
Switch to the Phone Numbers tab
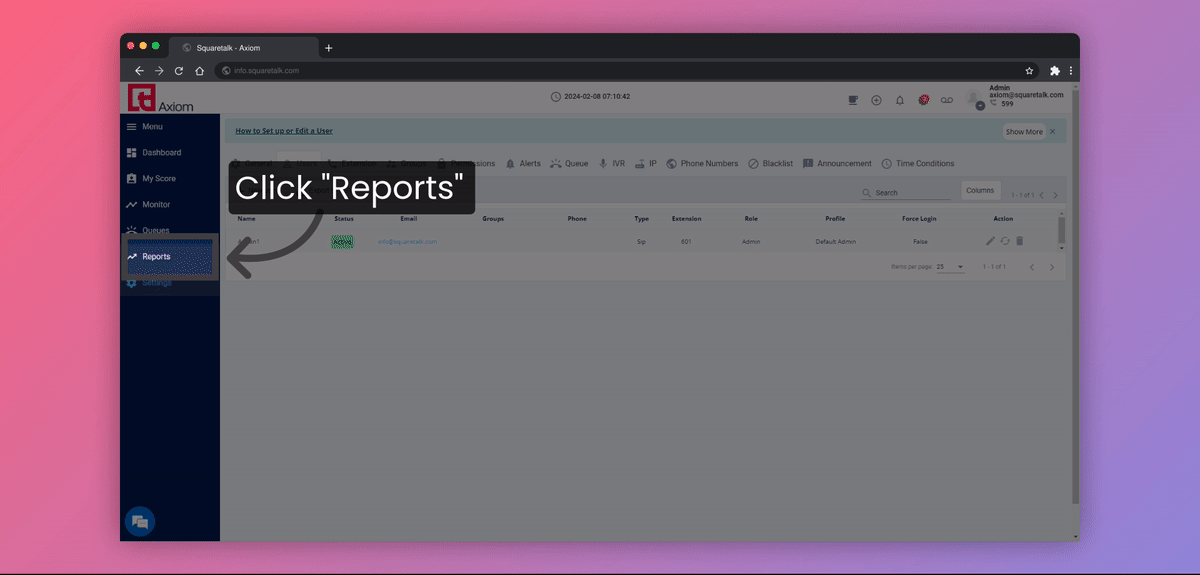pos(702,164)
